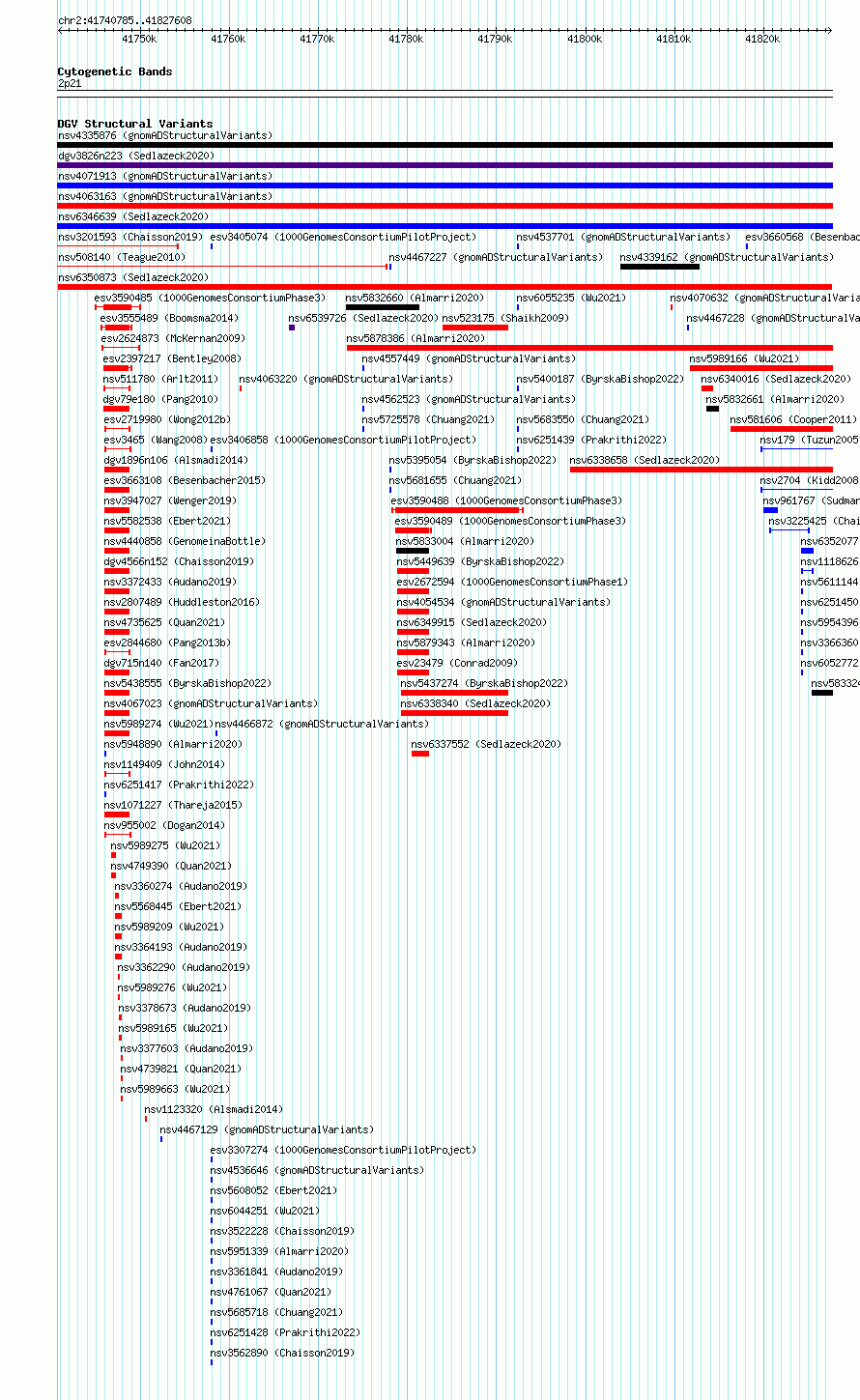Select variant nsv1071227 (Thareja2015)
Screen dimensions: 860x1400
(173, 805)
